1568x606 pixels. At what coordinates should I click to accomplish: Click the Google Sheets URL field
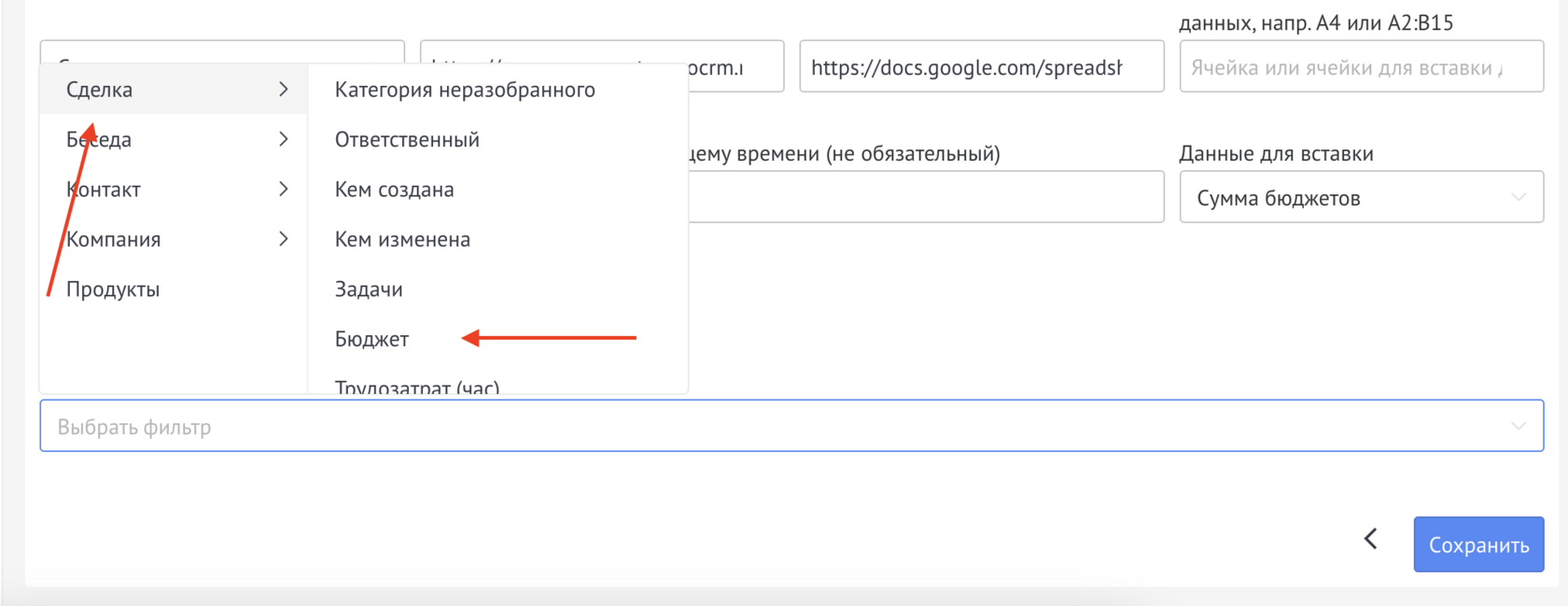[980, 67]
